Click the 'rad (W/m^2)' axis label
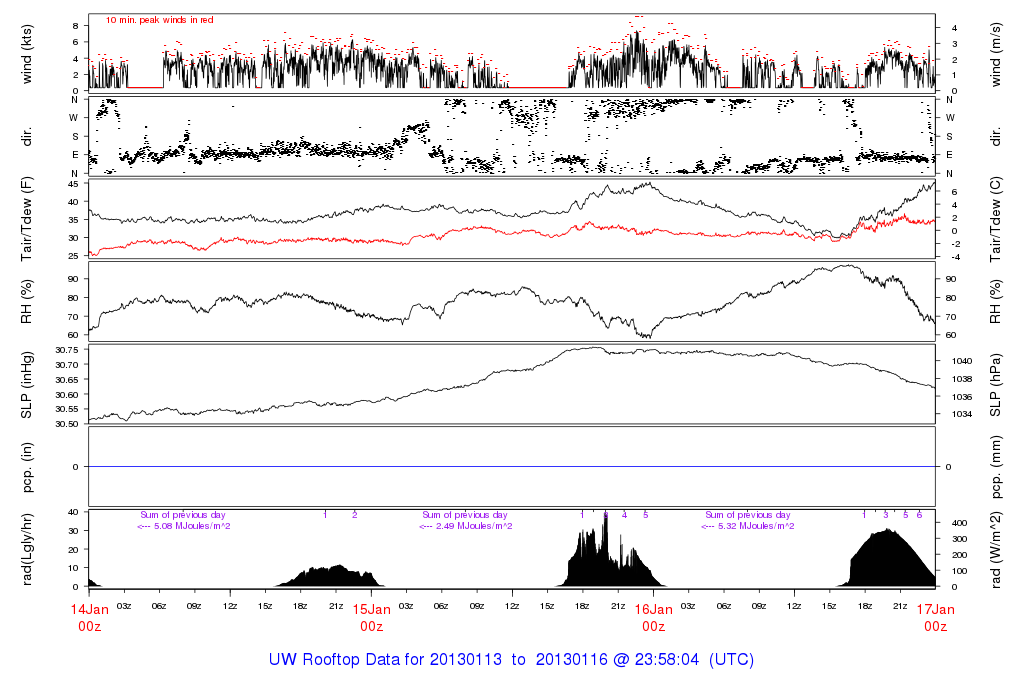The image size is (1024, 700). click(997, 549)
